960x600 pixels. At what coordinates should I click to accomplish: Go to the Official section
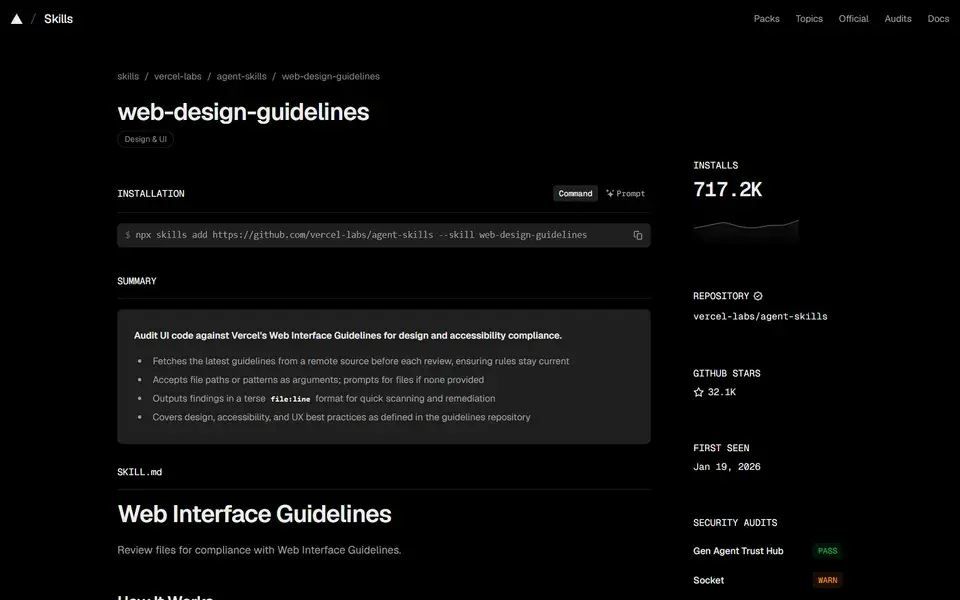click(853, 19)
